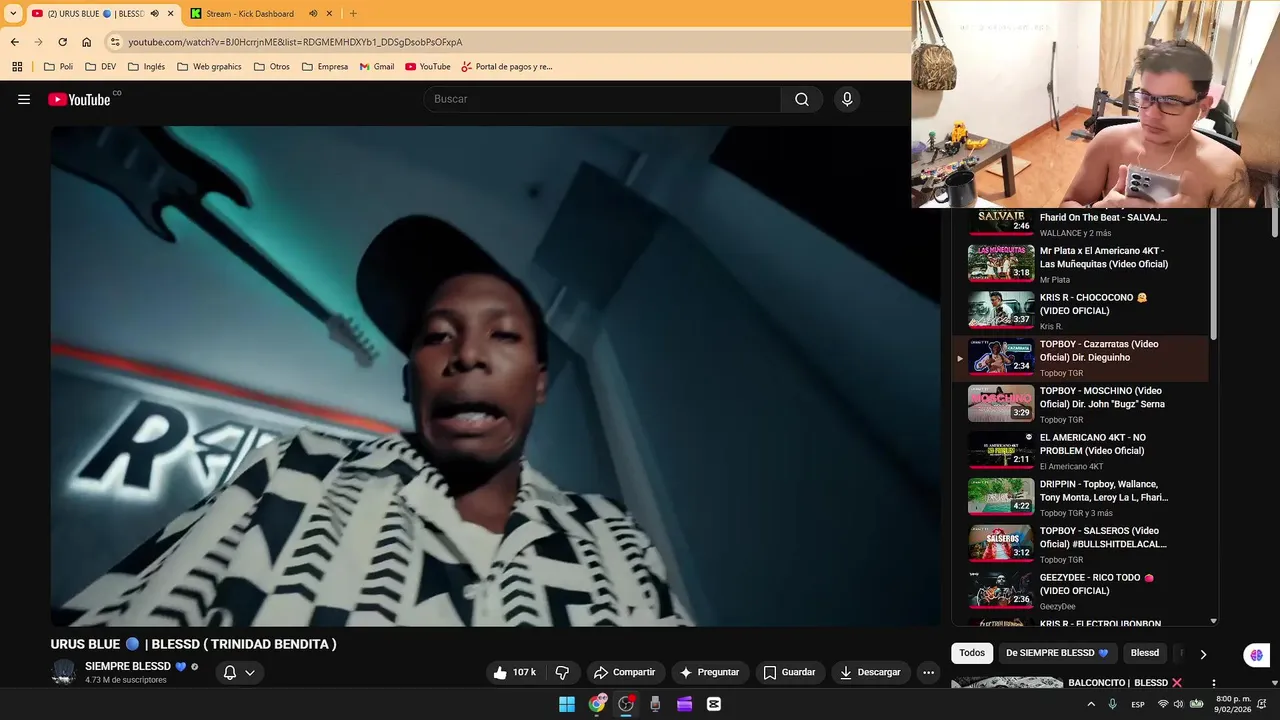Save video with the Guardar button

pos(789,672)
